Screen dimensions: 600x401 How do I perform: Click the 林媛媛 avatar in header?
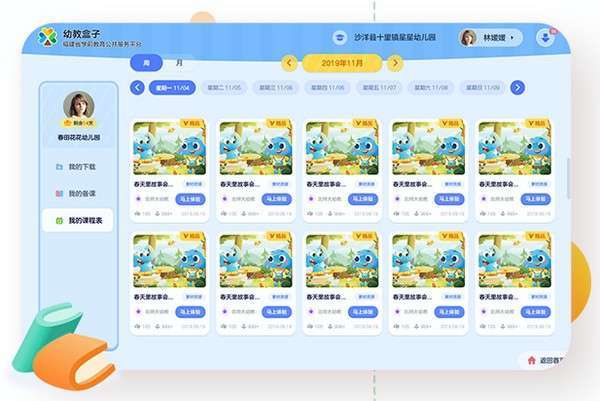point(468,37)
